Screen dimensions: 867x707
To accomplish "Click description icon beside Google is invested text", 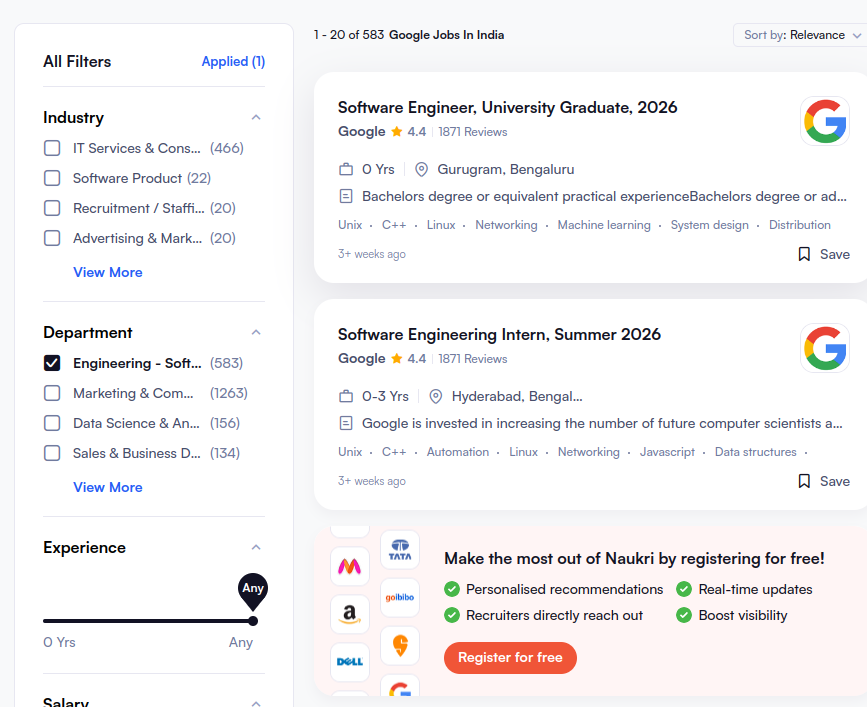I will 346,423.
